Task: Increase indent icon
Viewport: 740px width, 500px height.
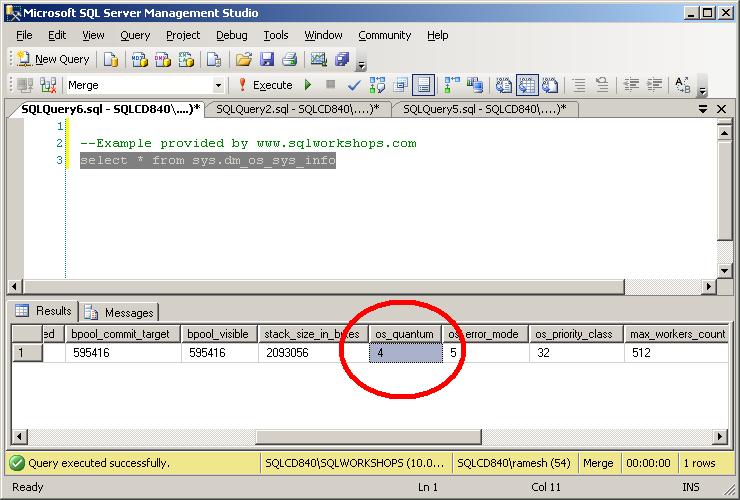Action: click(x=654, y=85)
